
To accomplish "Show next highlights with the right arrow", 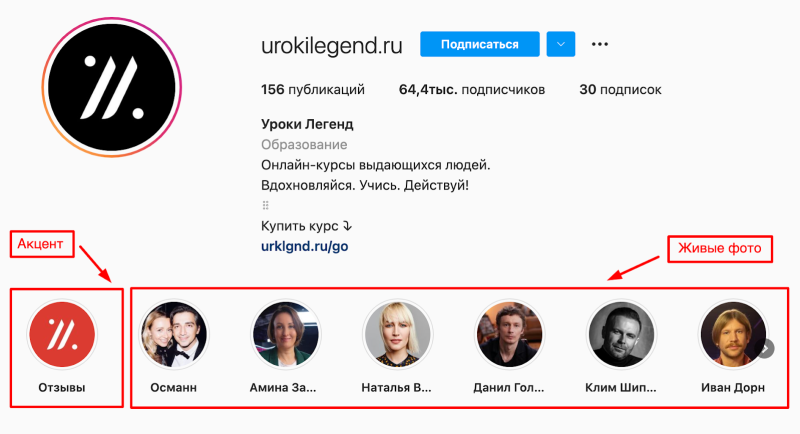I will [766, 349].
